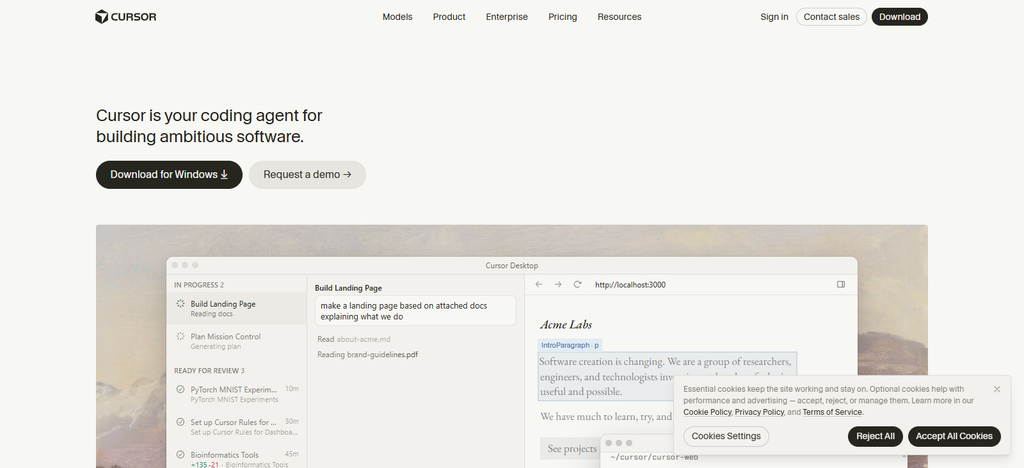Click the Cursor logo in header
Screen dimensions: 1024x468
coord(125,17)
